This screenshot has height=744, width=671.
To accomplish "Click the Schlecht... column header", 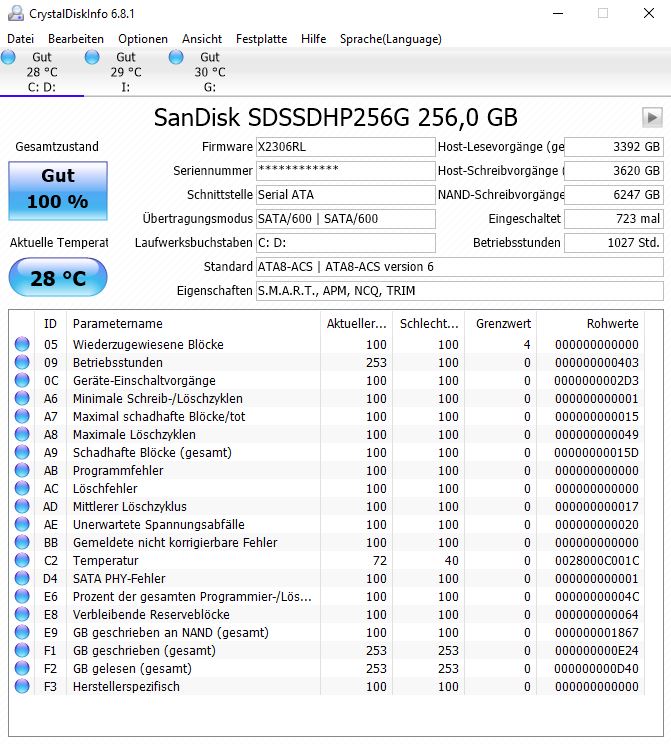I will pos(429,324).
